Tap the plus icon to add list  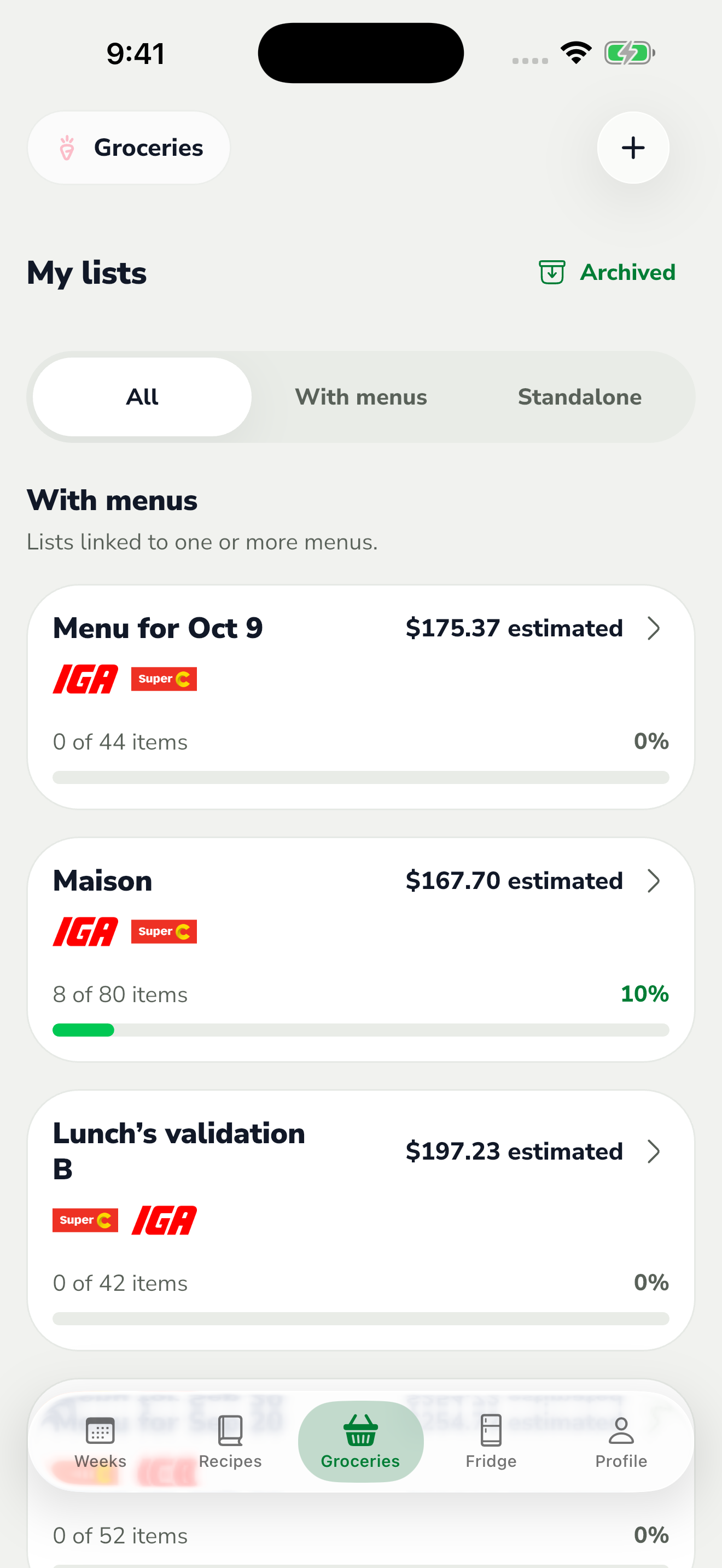coord(632,148)
